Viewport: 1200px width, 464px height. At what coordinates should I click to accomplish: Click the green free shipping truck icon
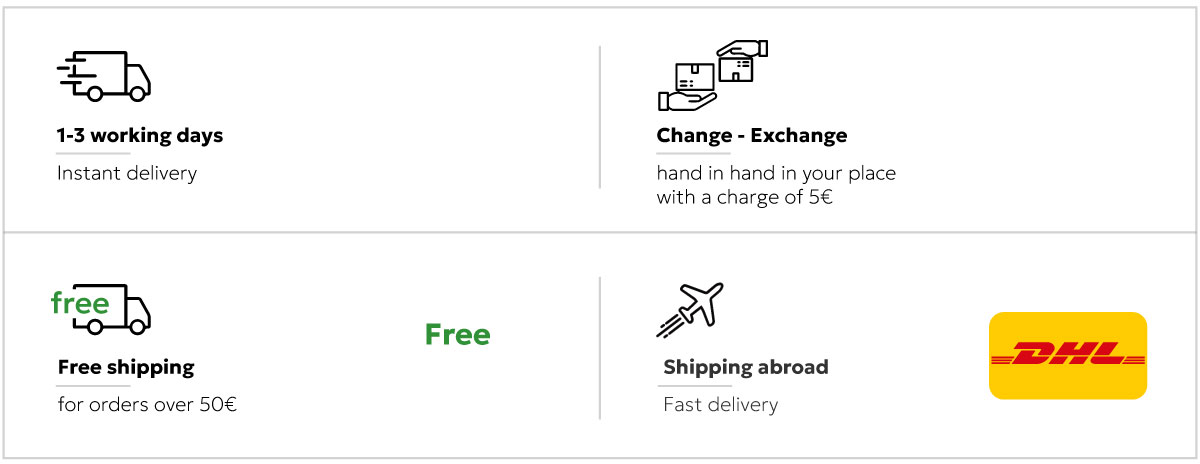(101, 308)
